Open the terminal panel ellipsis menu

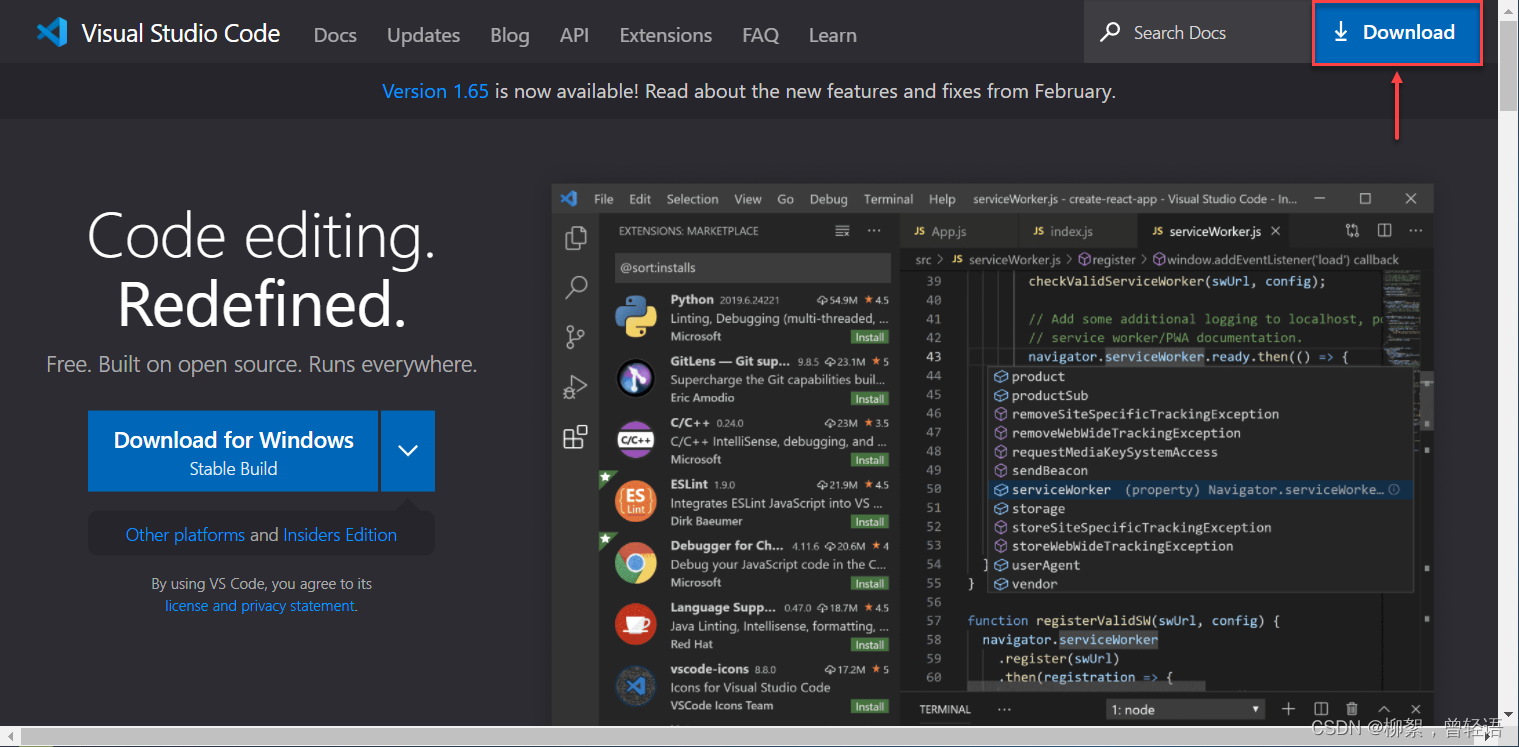[1003, 709]
